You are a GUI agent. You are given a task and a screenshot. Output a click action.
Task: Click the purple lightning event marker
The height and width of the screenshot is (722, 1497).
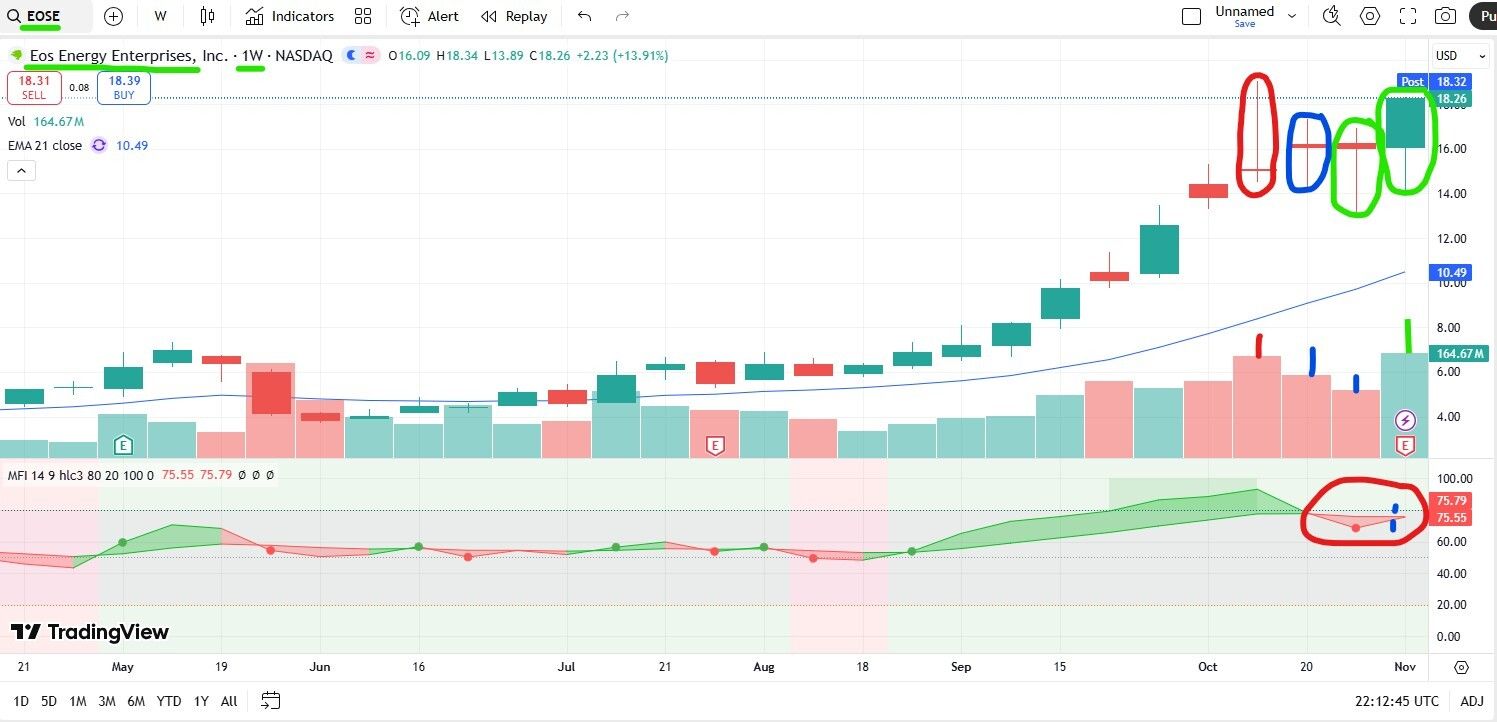1406,420
